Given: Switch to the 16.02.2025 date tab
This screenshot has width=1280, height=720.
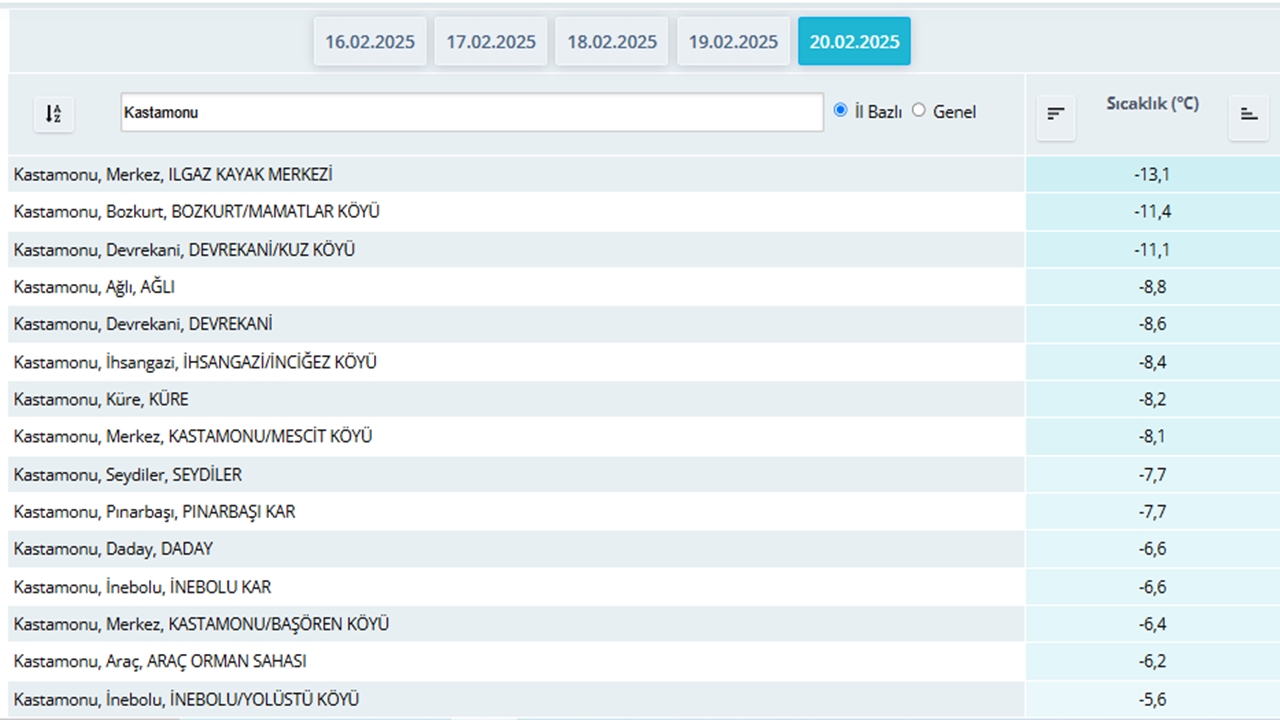Looking at the screenshot, I should [371, 42].
